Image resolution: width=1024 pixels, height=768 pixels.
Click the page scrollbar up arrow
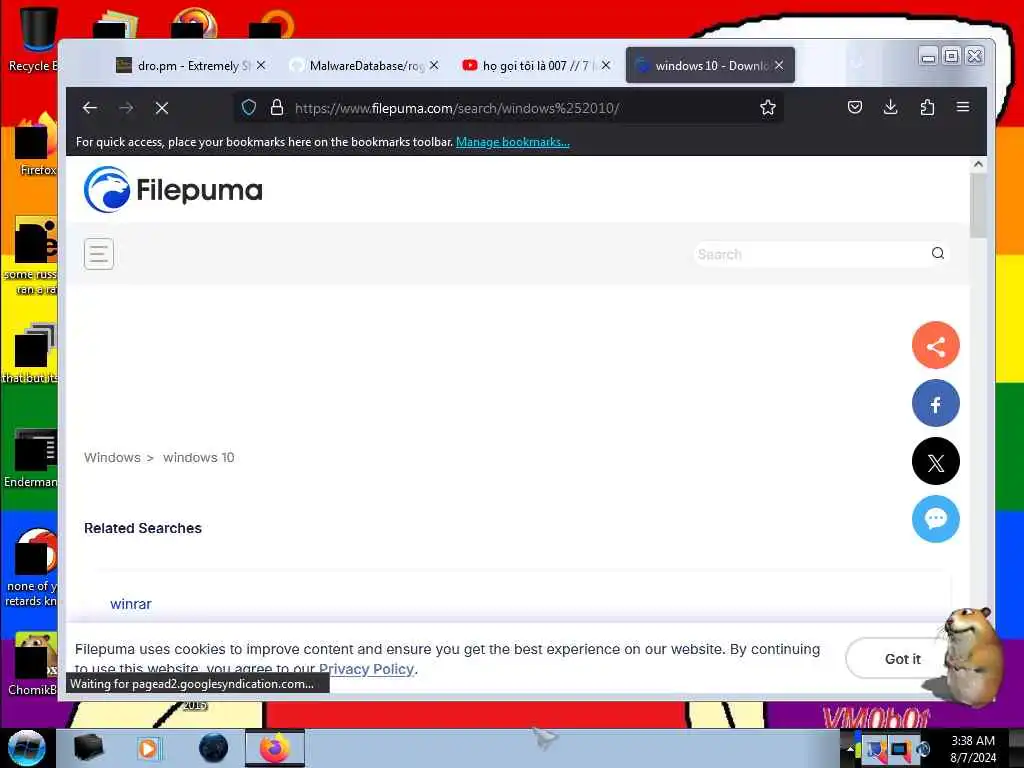point(978,164)
